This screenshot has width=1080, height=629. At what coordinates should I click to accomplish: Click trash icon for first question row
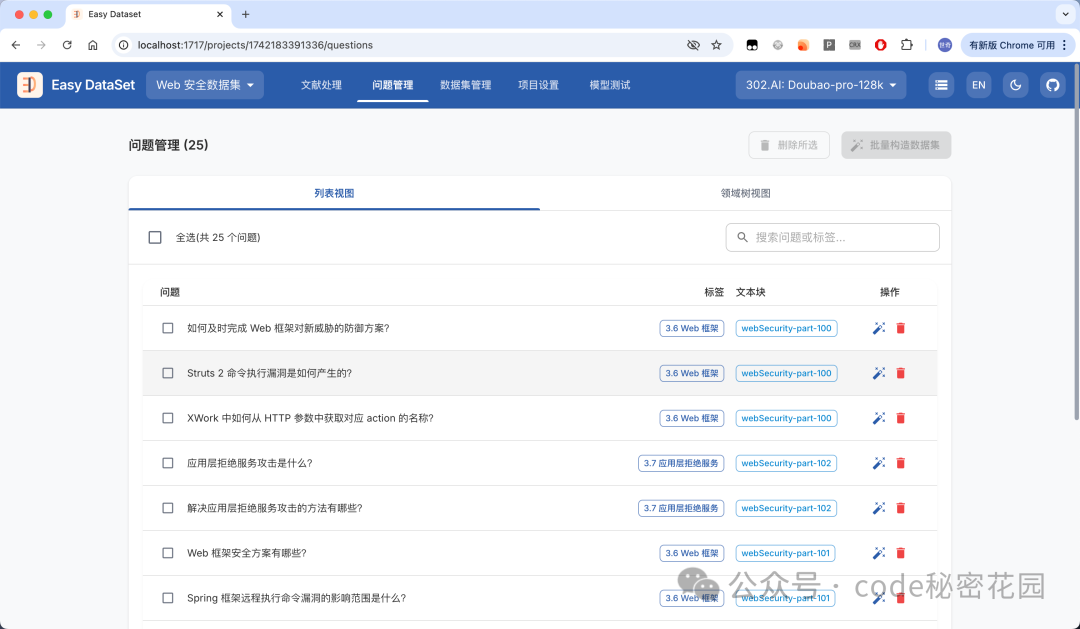900,328
